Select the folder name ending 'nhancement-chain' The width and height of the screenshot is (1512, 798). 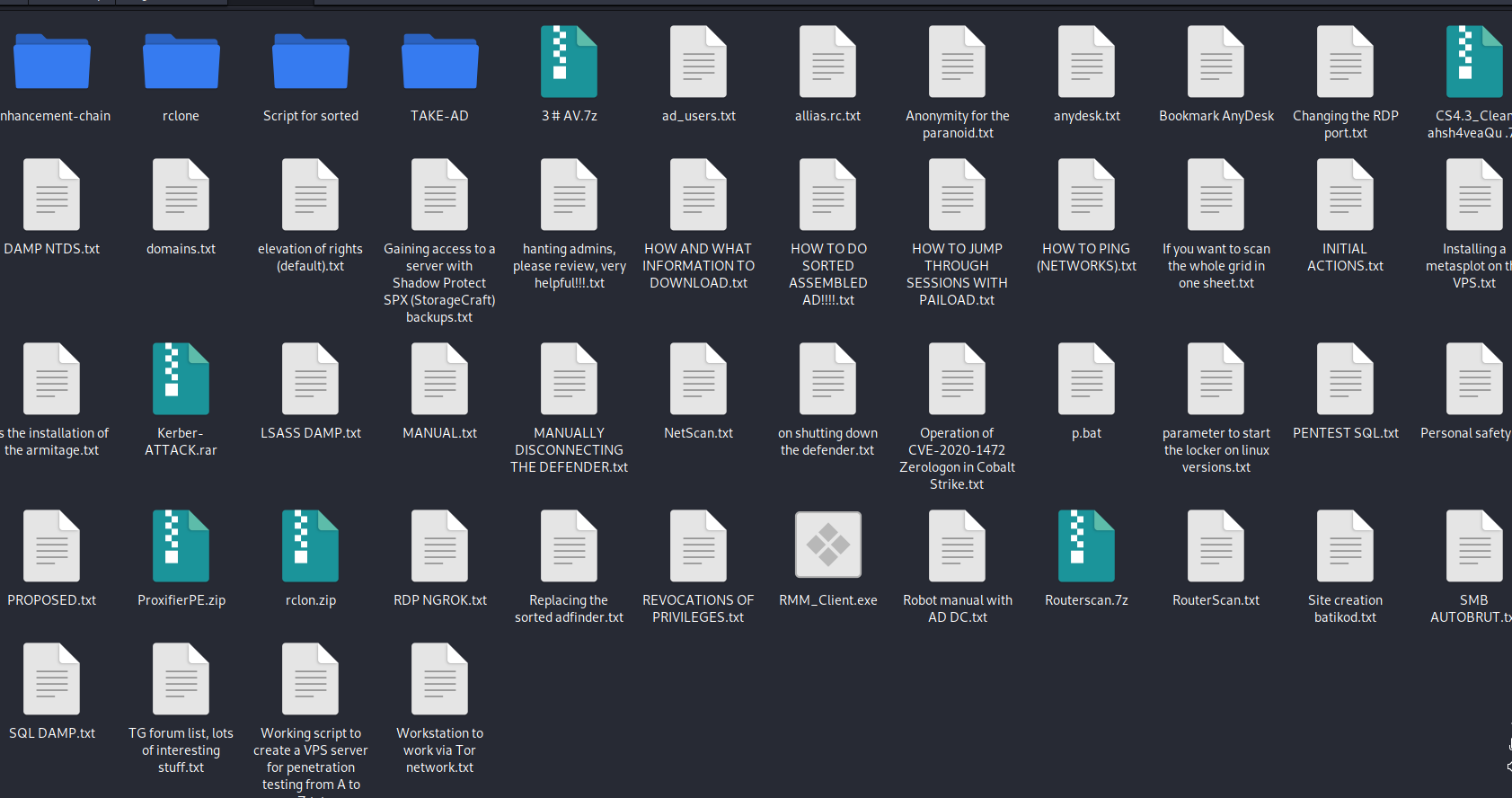pyautogui.click(x=56, y=116)
